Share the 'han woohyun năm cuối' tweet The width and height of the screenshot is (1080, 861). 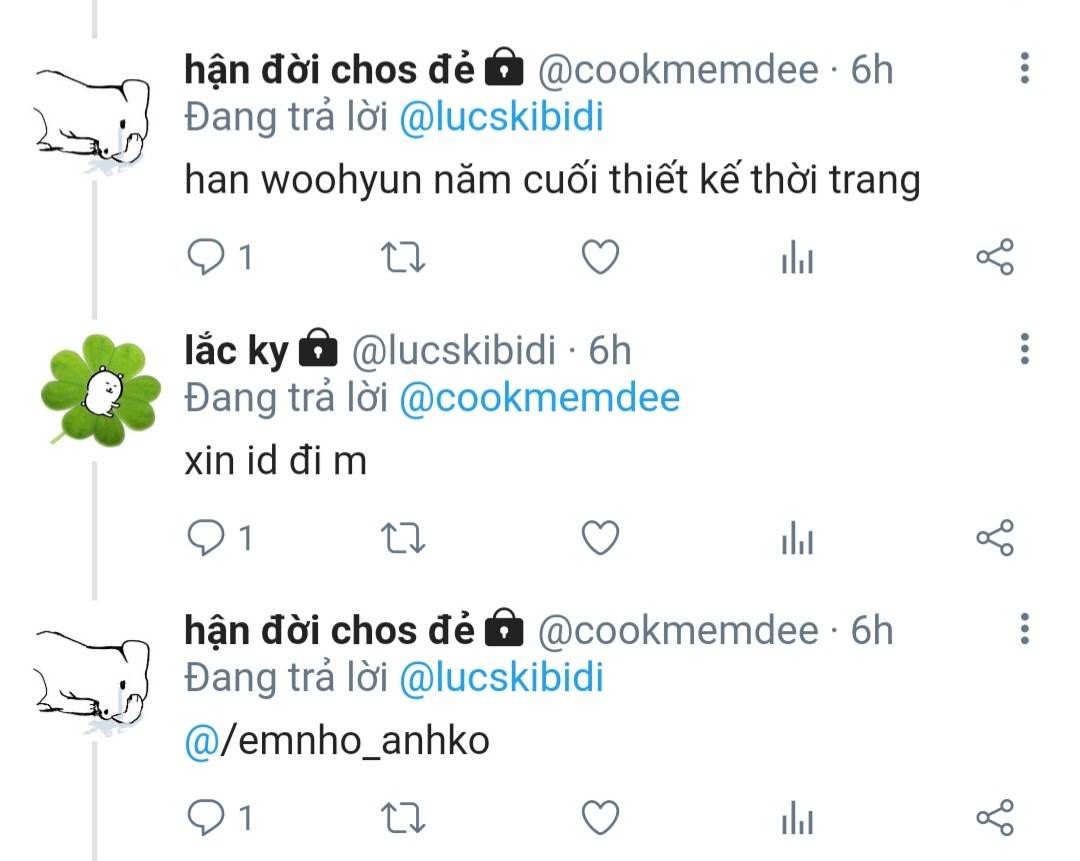(995, 257)
